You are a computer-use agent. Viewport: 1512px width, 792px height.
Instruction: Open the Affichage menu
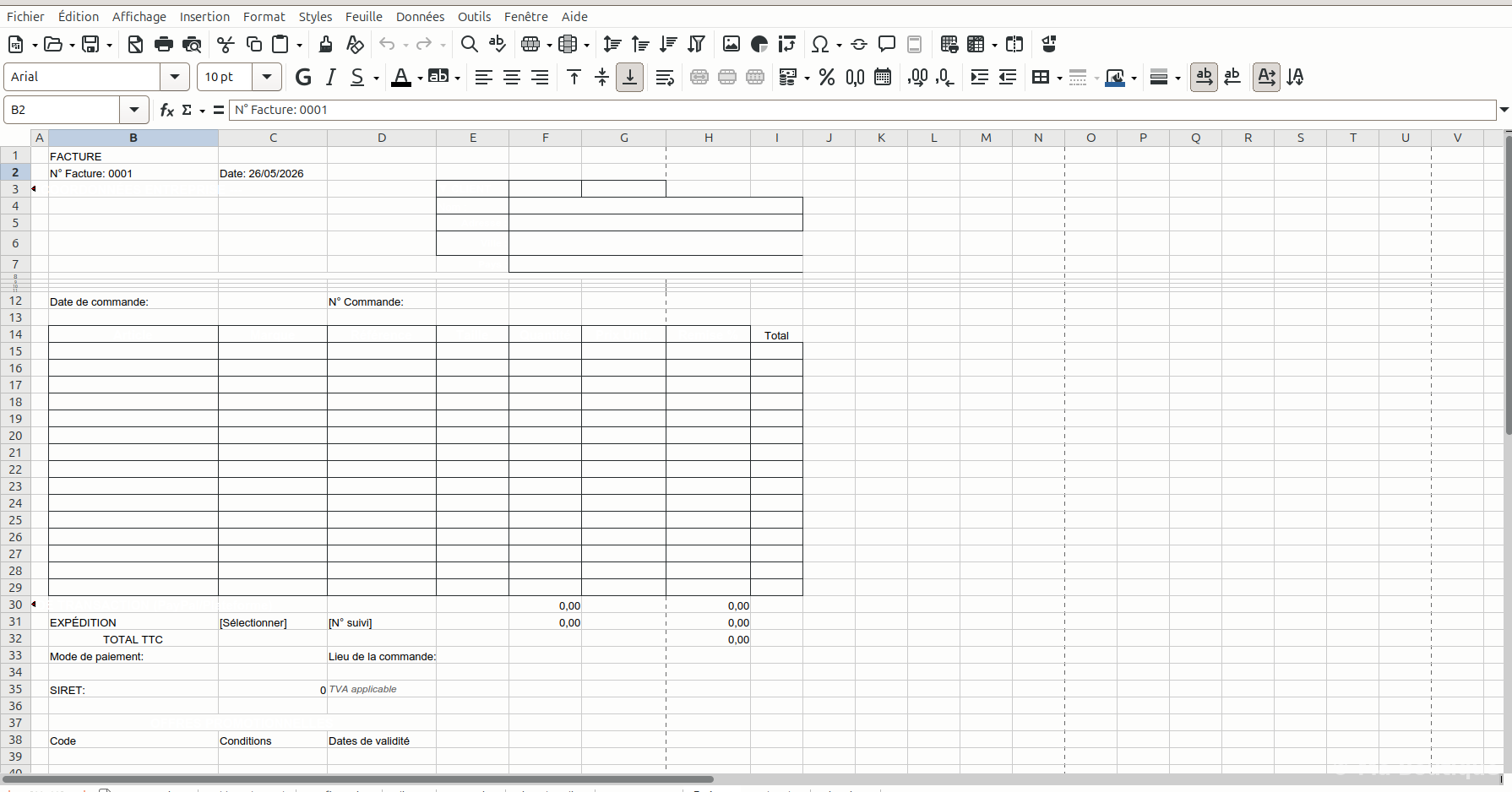tap(139, 17)
